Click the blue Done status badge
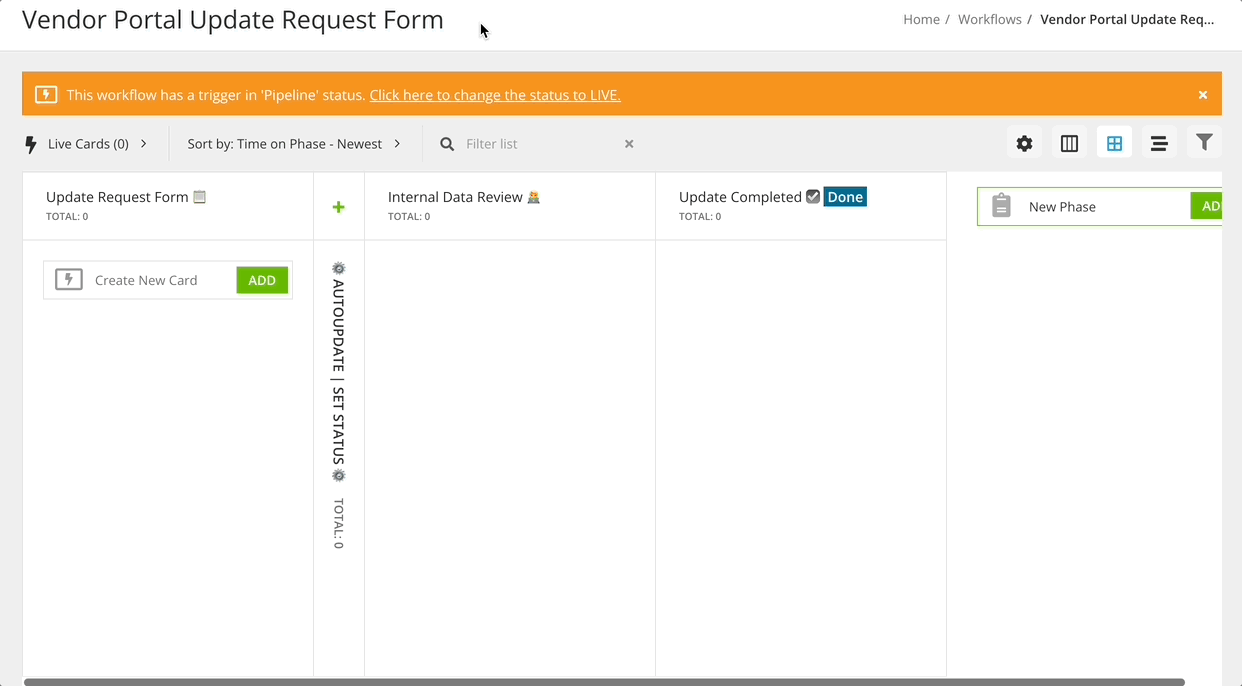This screenshot has height=686, width=1242. (845, 197)
